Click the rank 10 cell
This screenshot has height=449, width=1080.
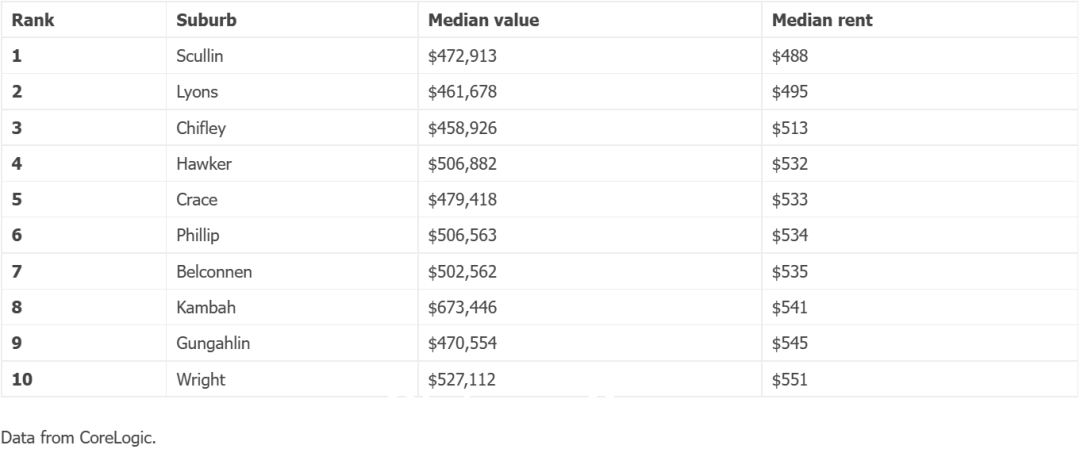pos(83,379)
